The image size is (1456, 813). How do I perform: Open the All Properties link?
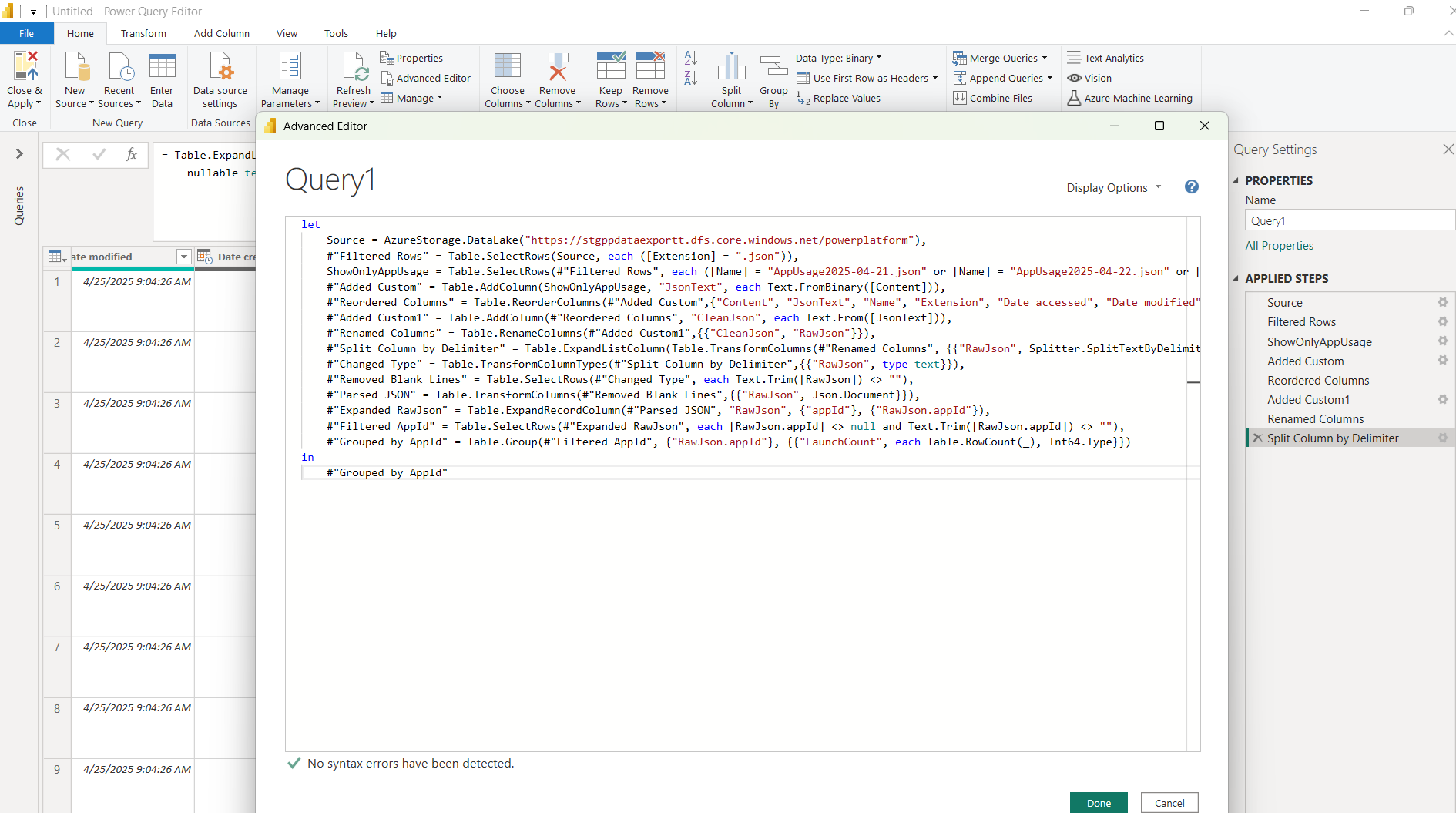[x=1279, y=246]
